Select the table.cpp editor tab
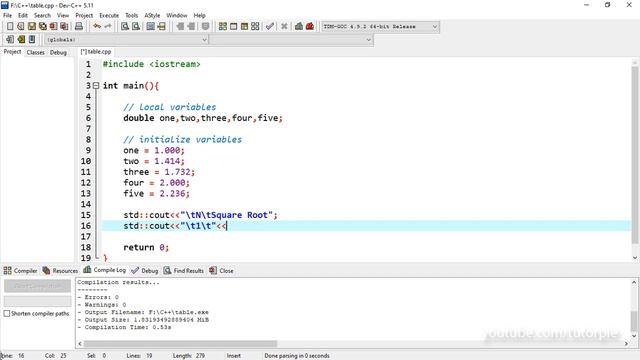The width and height of the screenshot is (640, 360). (96, 51)
